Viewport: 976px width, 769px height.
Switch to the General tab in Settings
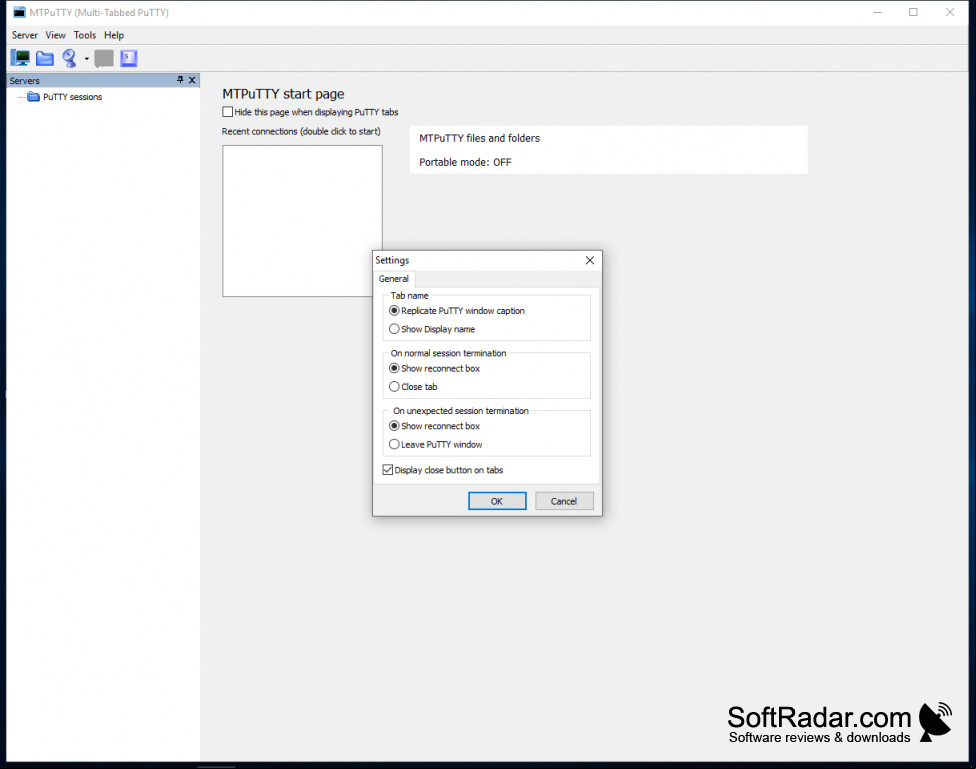(x=394, y=279)
